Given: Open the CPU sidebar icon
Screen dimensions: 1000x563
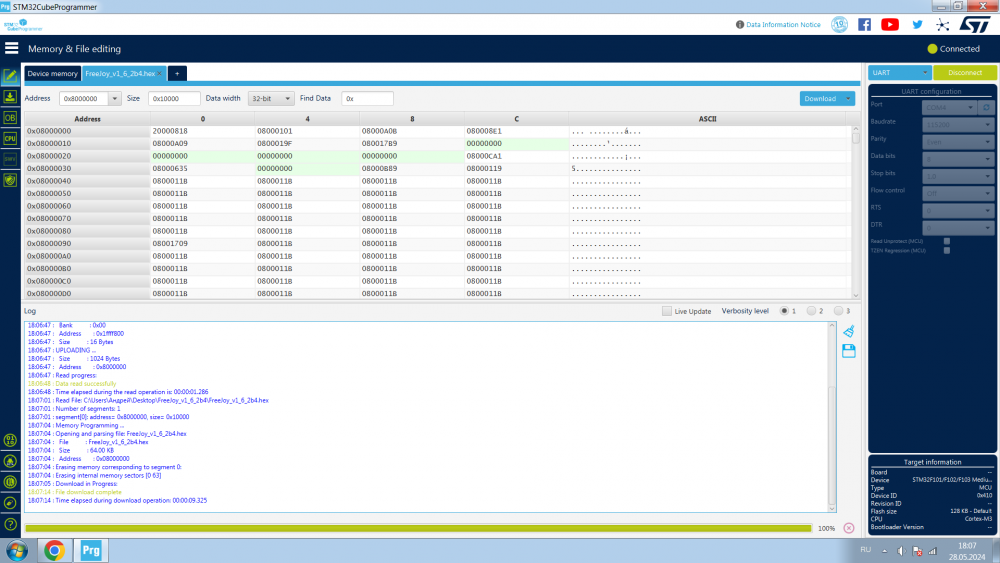Looking at the screenshot, I should pyautogui.click(x=10, y=138).
